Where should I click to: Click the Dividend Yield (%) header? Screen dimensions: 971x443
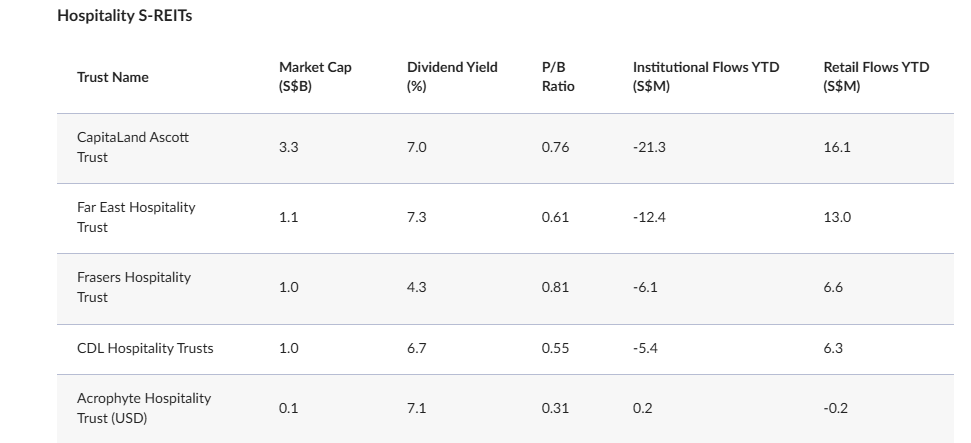tap(451, 77)
